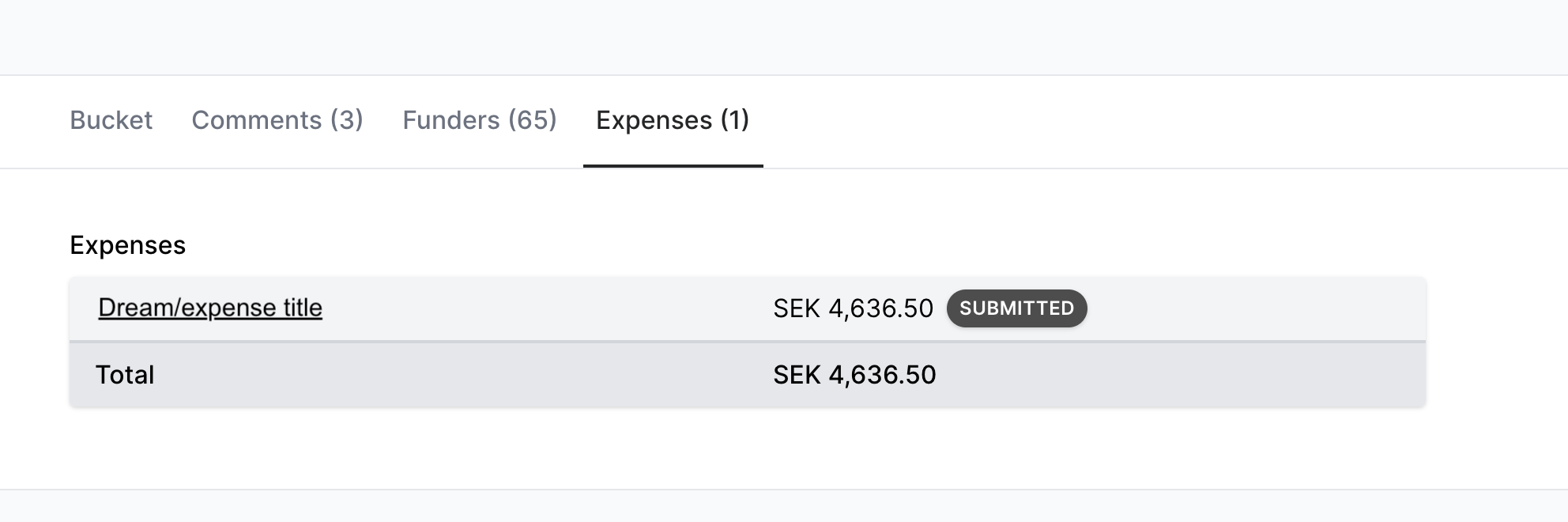Click the SUBMITTED status badge
The height and width of the screenshot is (522, 1568).
[x=1016, y=308]
